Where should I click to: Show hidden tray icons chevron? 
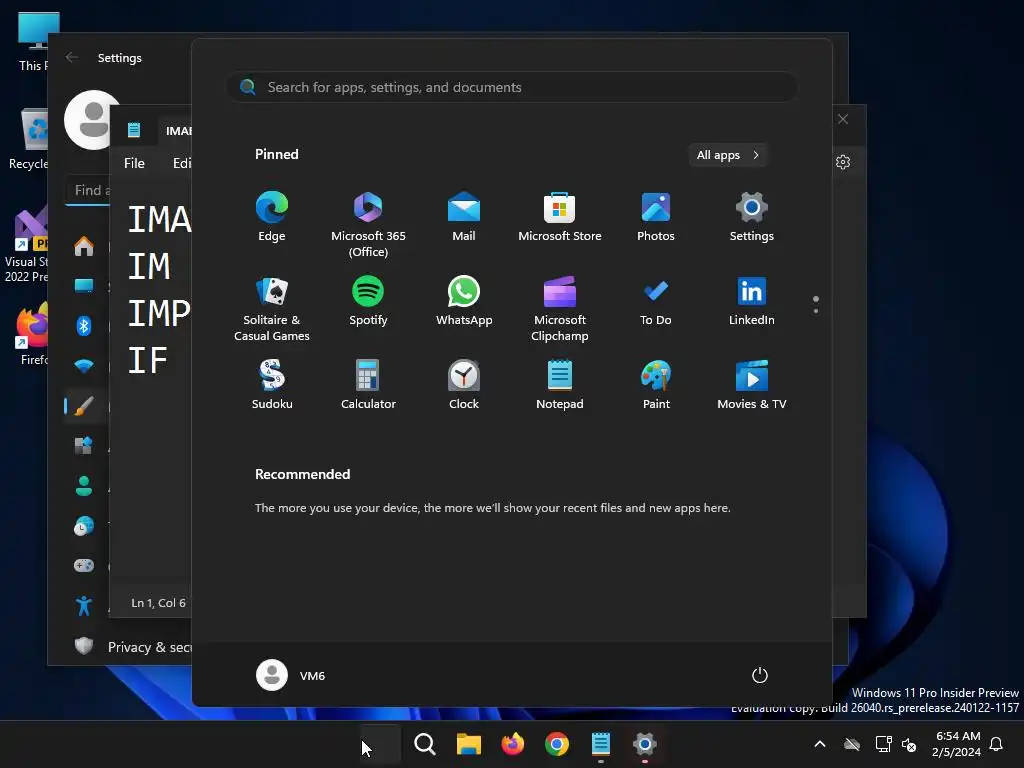(x=820, y=744)
